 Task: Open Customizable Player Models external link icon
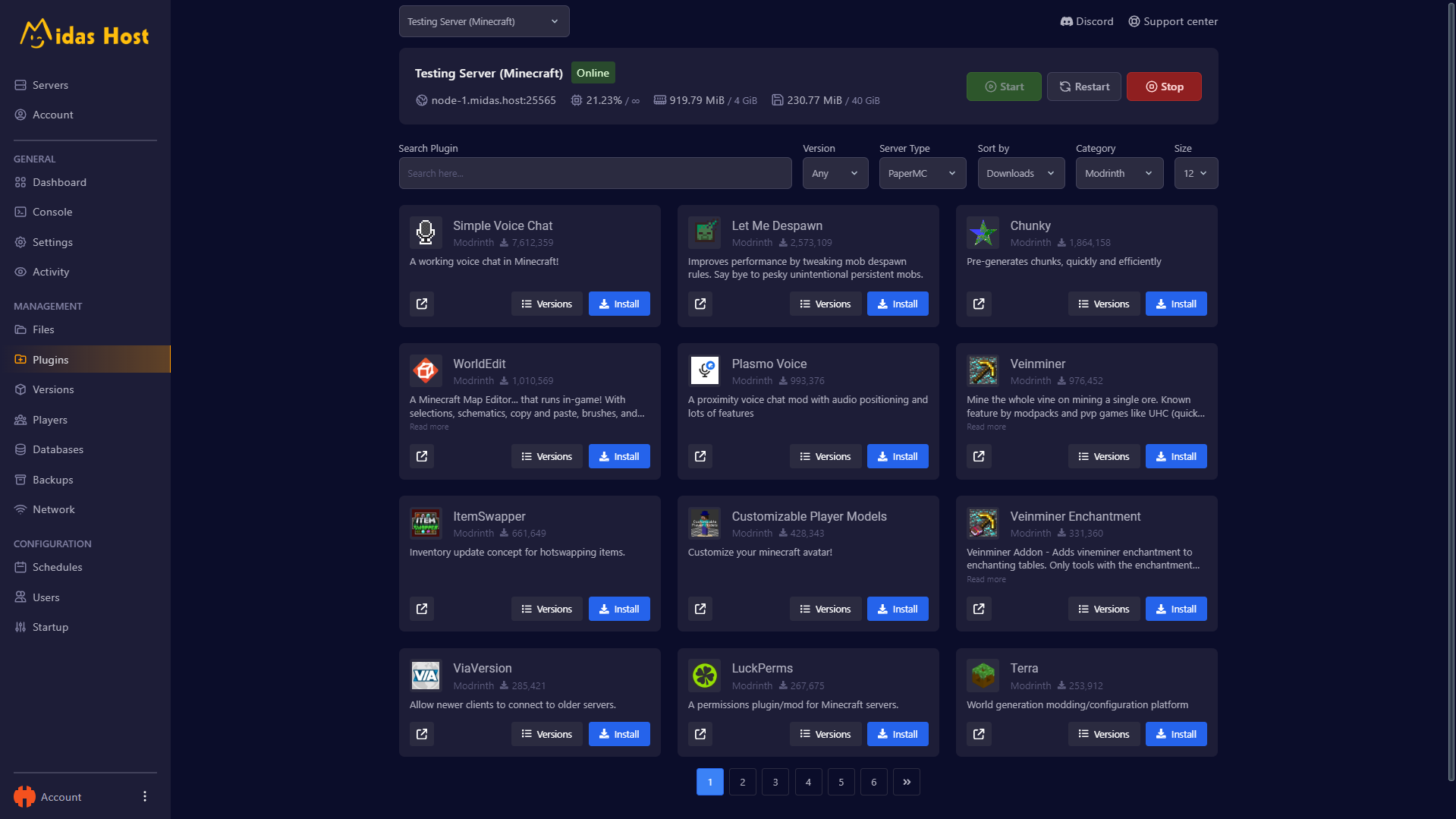click(x=700, y=609)
